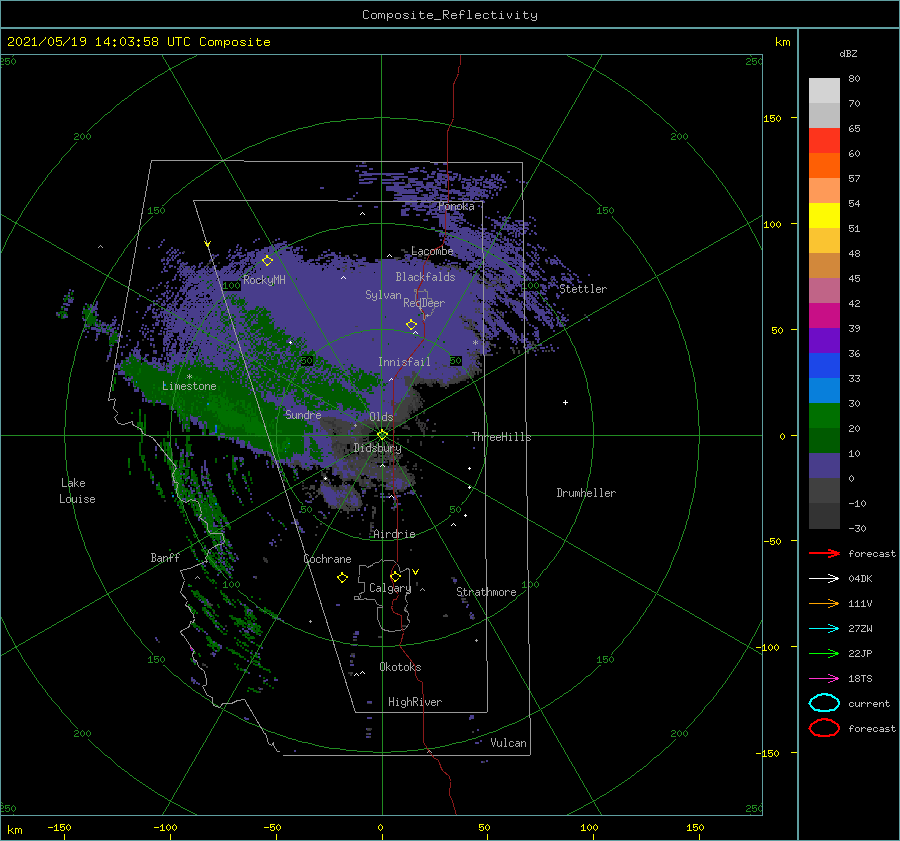The width and height of the screenshot is (900, 841).
Task: Click the dBZ legend heading
Action: point(848,54)
